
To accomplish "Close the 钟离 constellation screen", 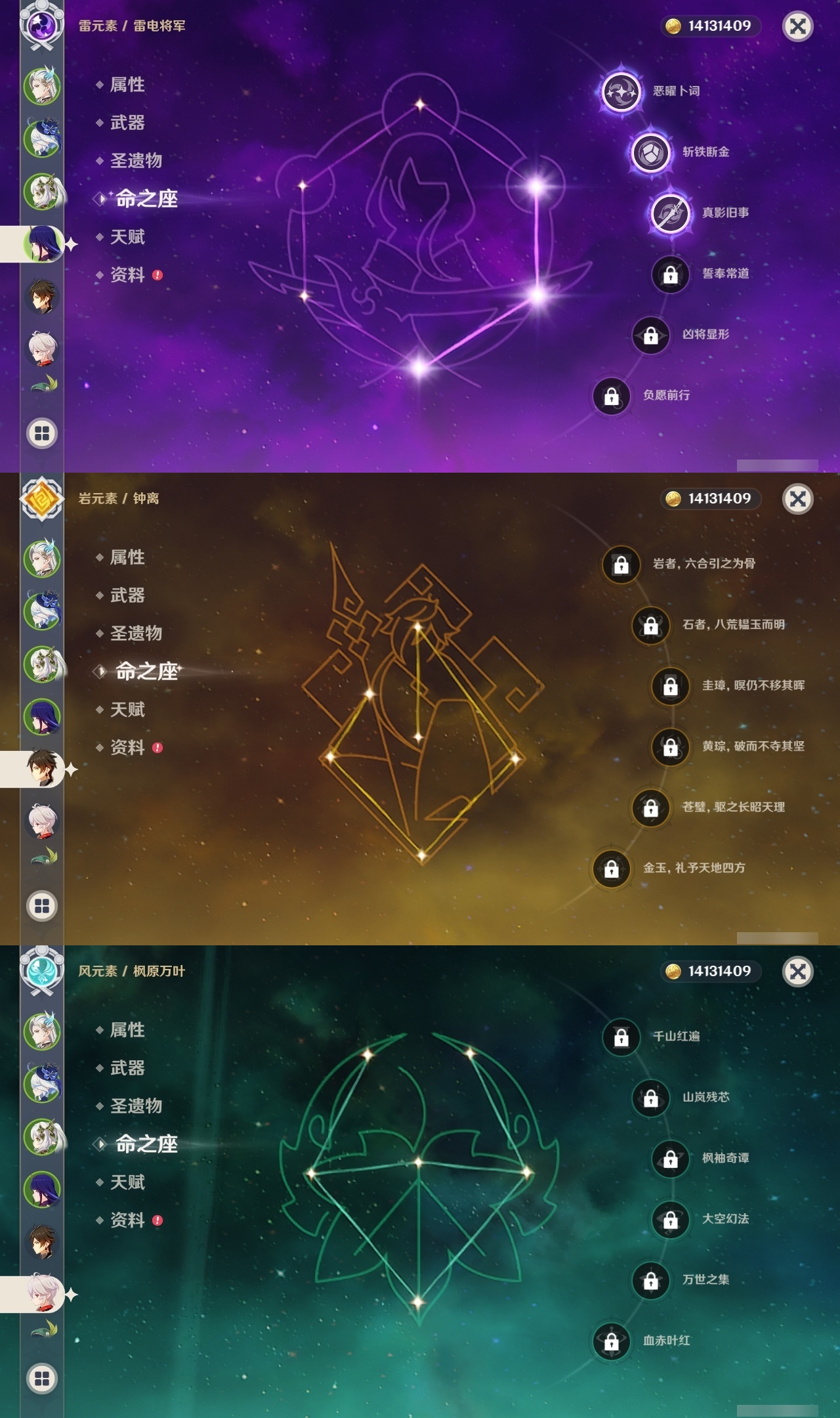I will click(x=798, y=499).
